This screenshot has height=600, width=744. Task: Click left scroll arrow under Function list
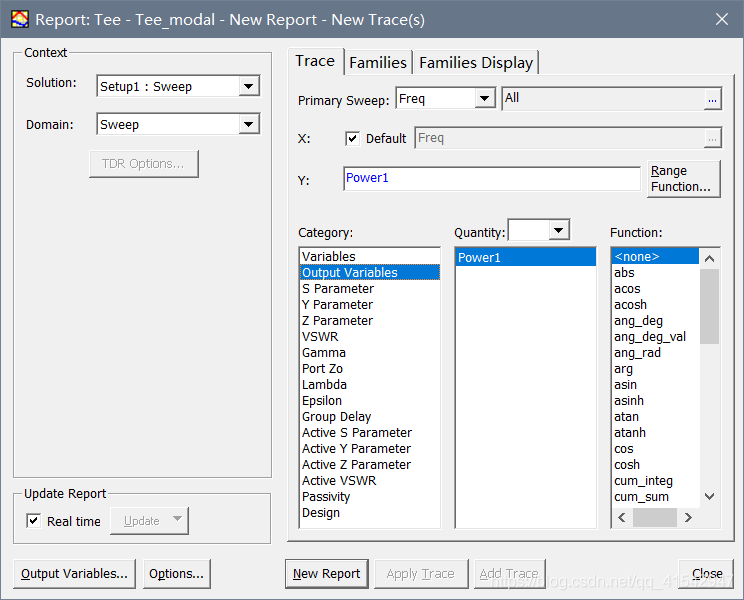622,517
